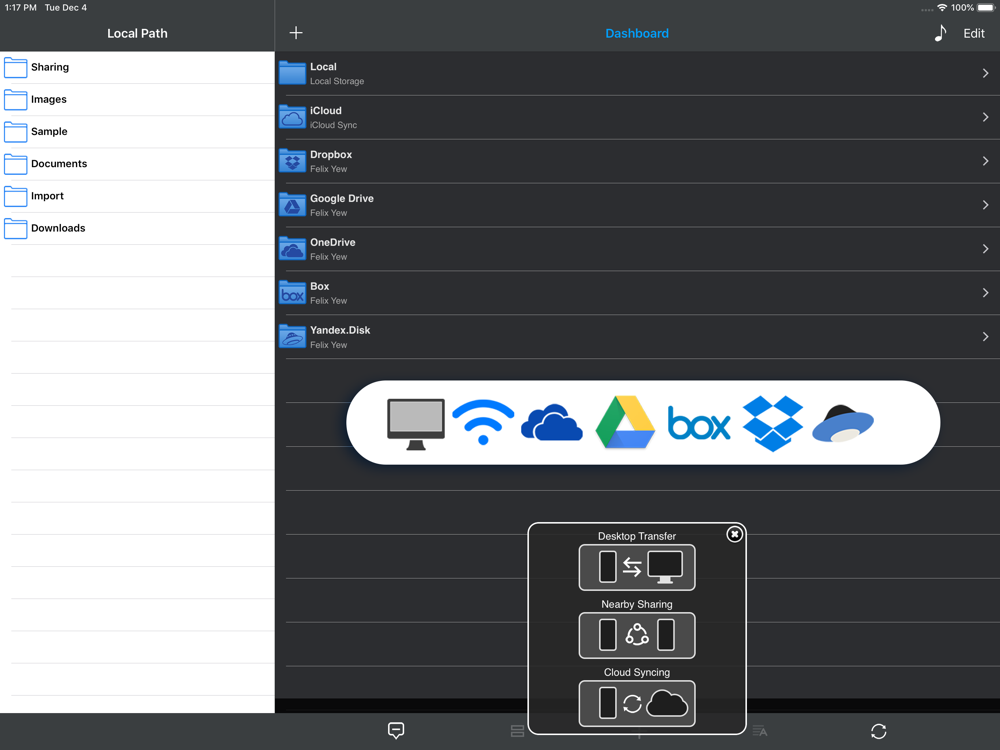Select the Dashboard title

coord(636,33)
